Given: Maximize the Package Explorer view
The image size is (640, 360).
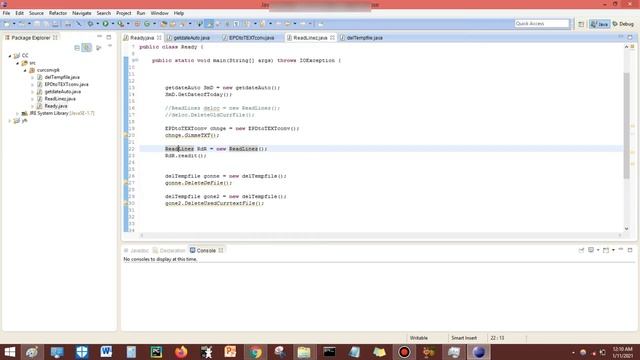Looking at the screenshot, I should pyautogui.click(x=109, y=37).
